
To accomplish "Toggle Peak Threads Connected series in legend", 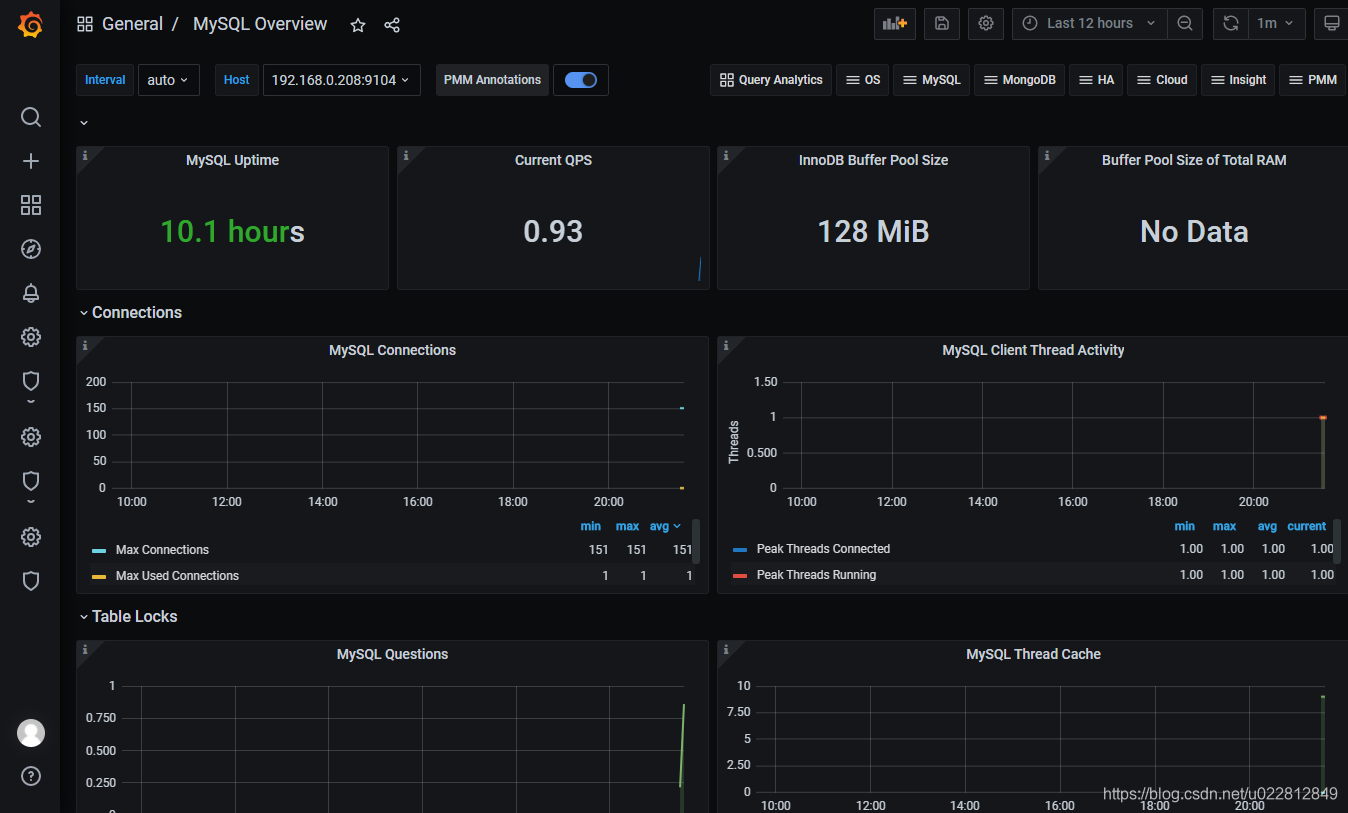I will coord(823,549).
